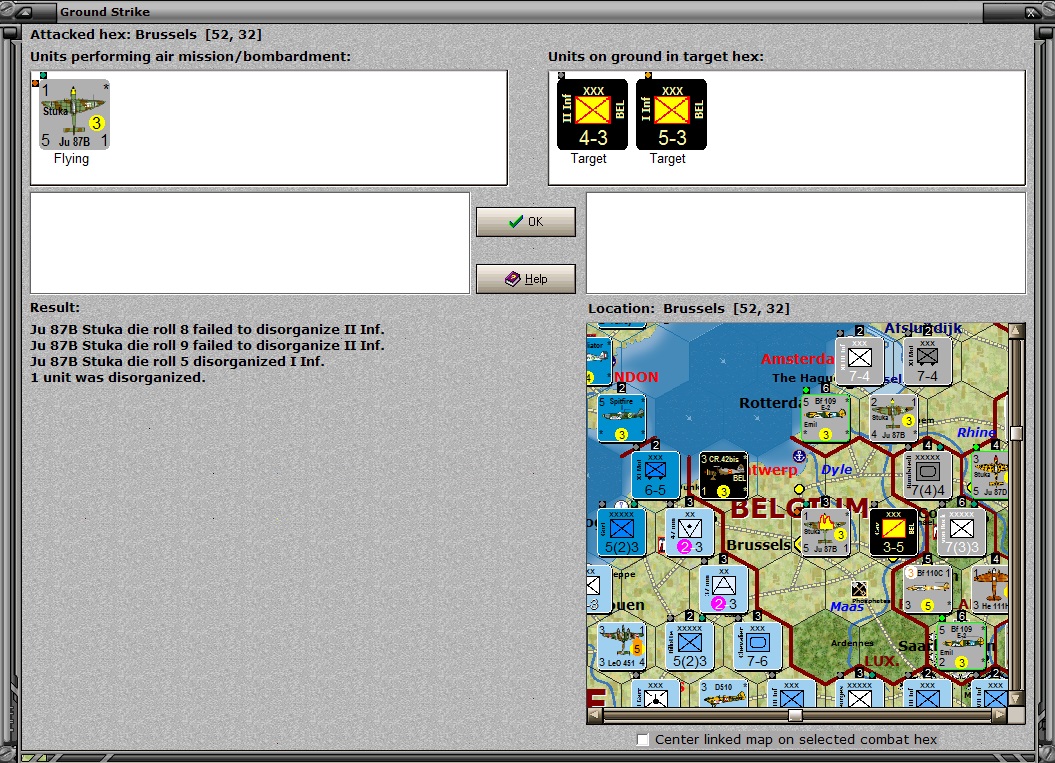Click the Maas river label on the map
The height and width of the screenshot is (763, 1055).
point(847,607)
